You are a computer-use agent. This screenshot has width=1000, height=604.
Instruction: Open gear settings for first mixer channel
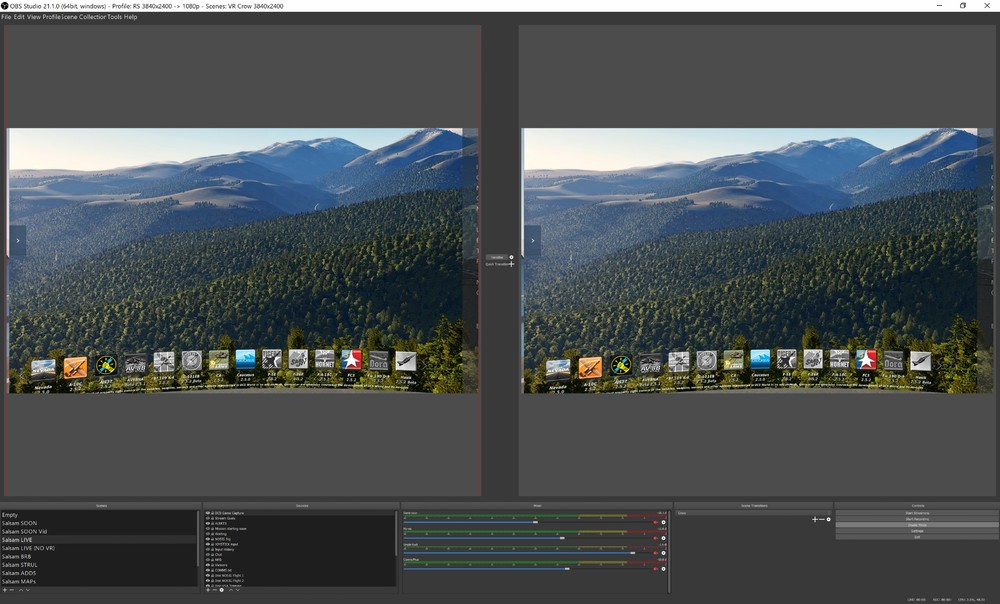pos(663,522)
